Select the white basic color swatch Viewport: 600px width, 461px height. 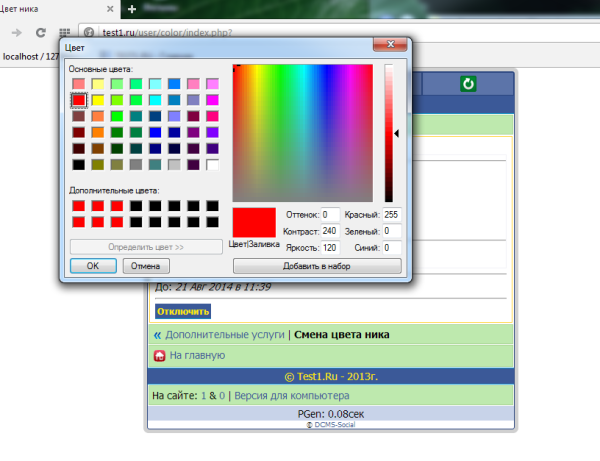click(x=212, y=164)
